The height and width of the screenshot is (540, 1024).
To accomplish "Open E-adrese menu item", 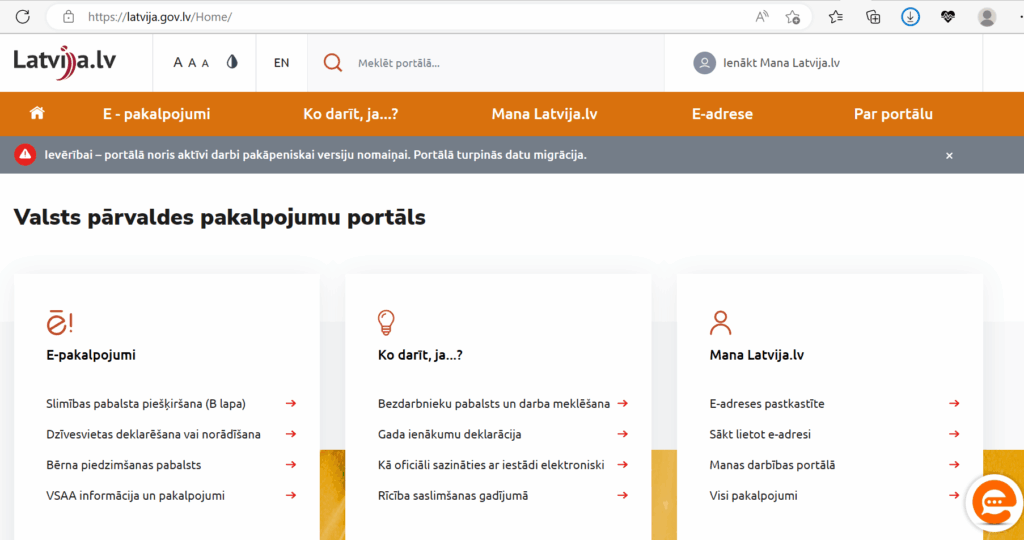I will click(722, 114).
